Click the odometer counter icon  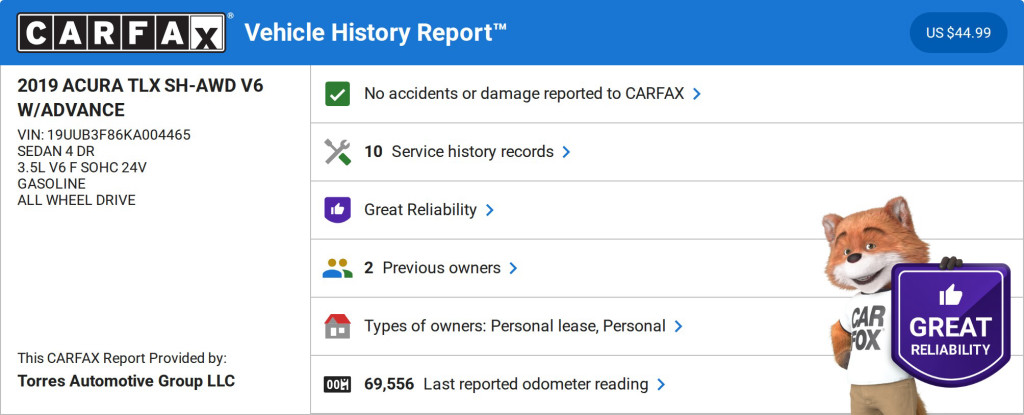pos(338,384)
